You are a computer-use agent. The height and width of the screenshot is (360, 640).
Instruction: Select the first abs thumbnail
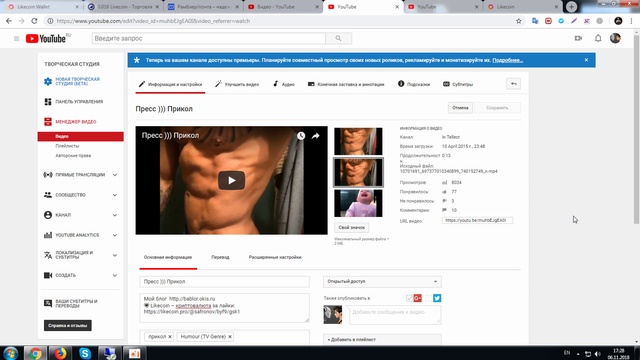(x=358, y=141)
